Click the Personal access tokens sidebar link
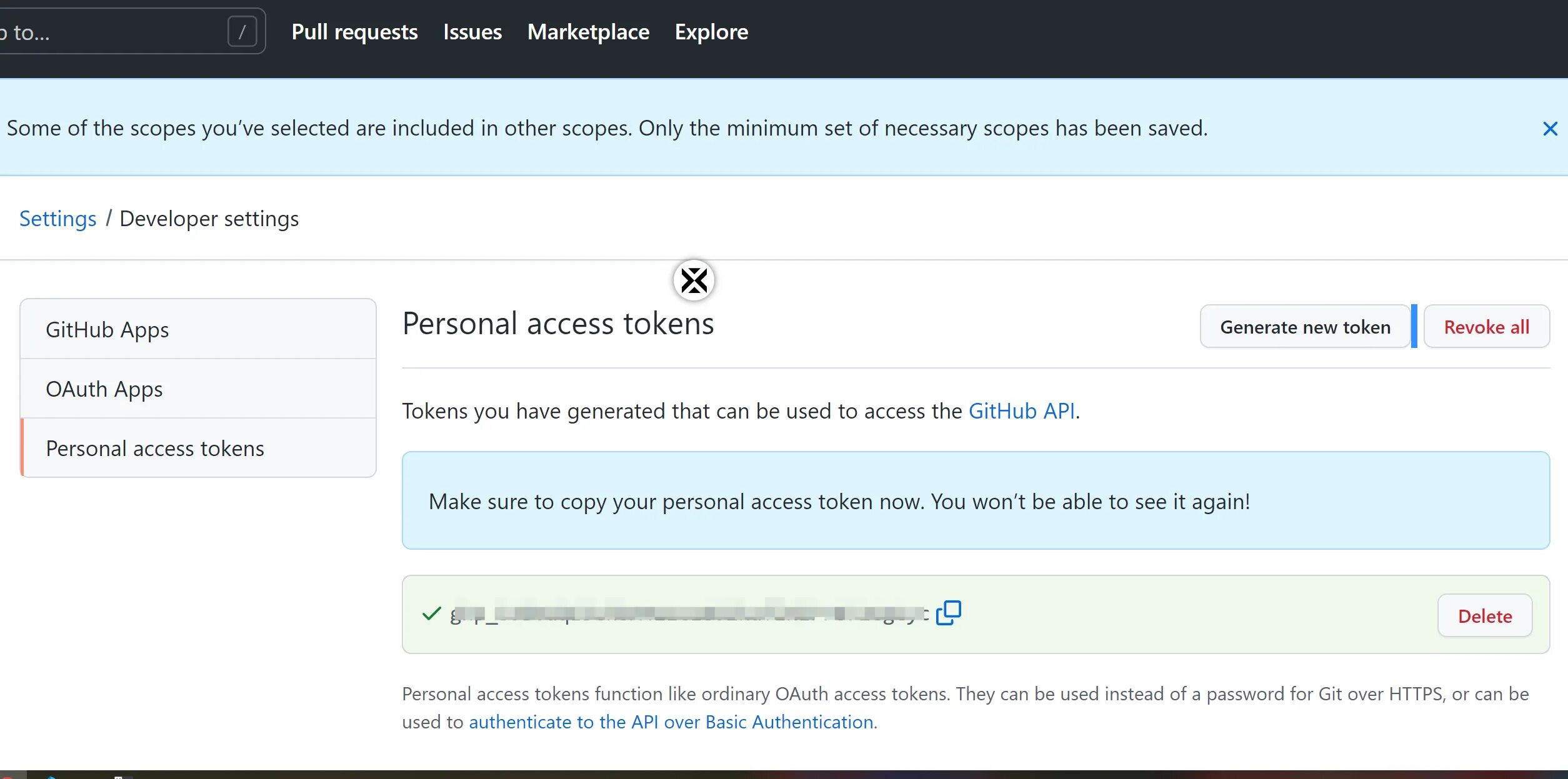The height and width of the screenshot is (779, 1568). pos(155,448)
